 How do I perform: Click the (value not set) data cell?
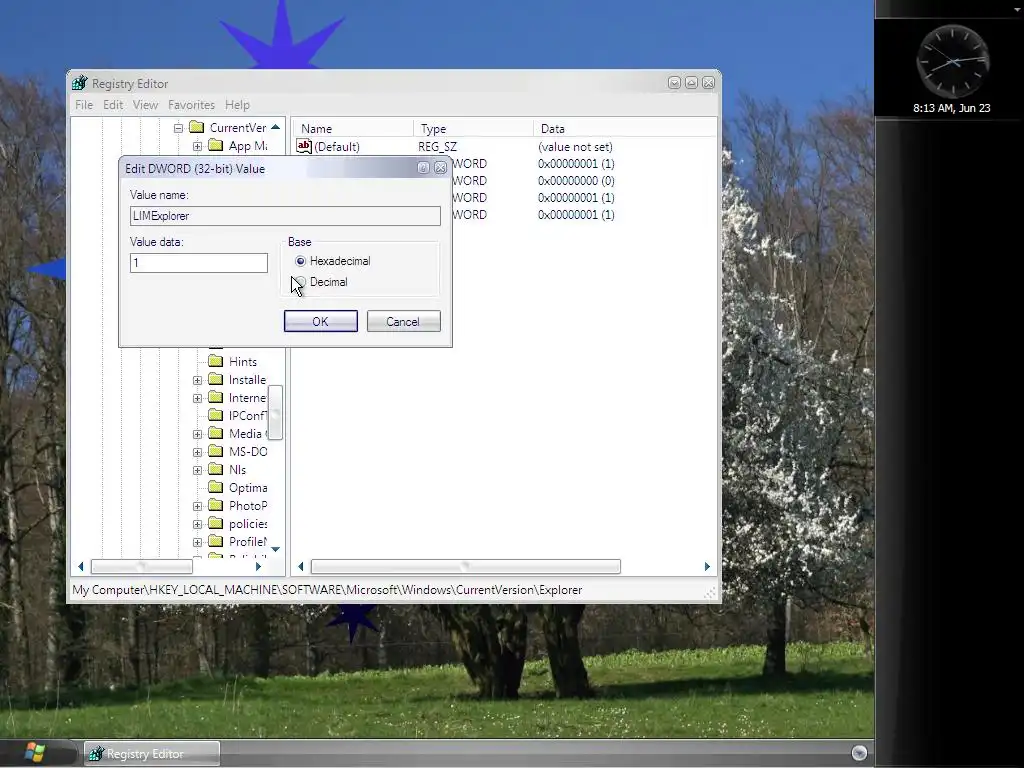[575, 147]
